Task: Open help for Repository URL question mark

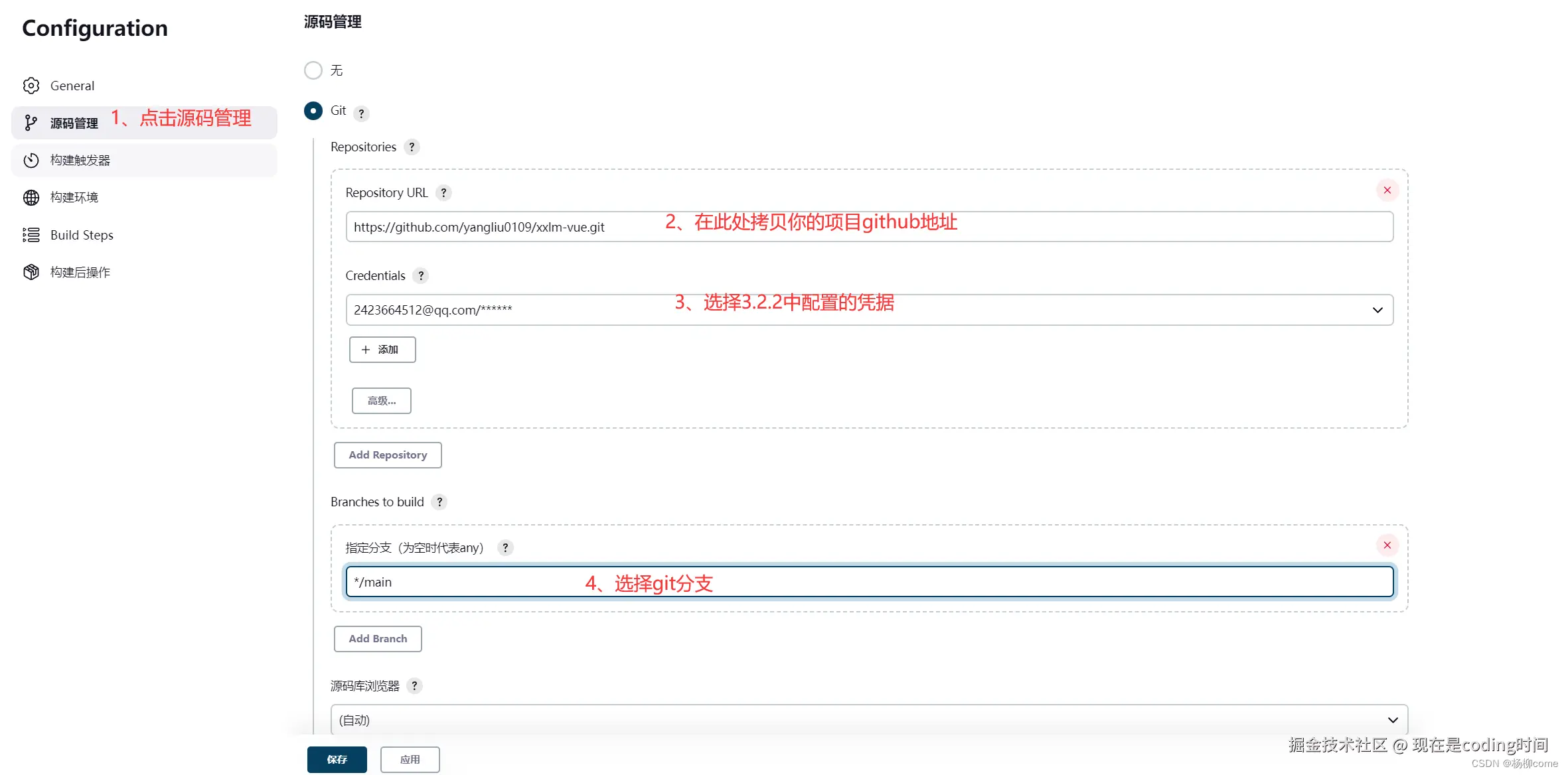Action: (443, 192)
